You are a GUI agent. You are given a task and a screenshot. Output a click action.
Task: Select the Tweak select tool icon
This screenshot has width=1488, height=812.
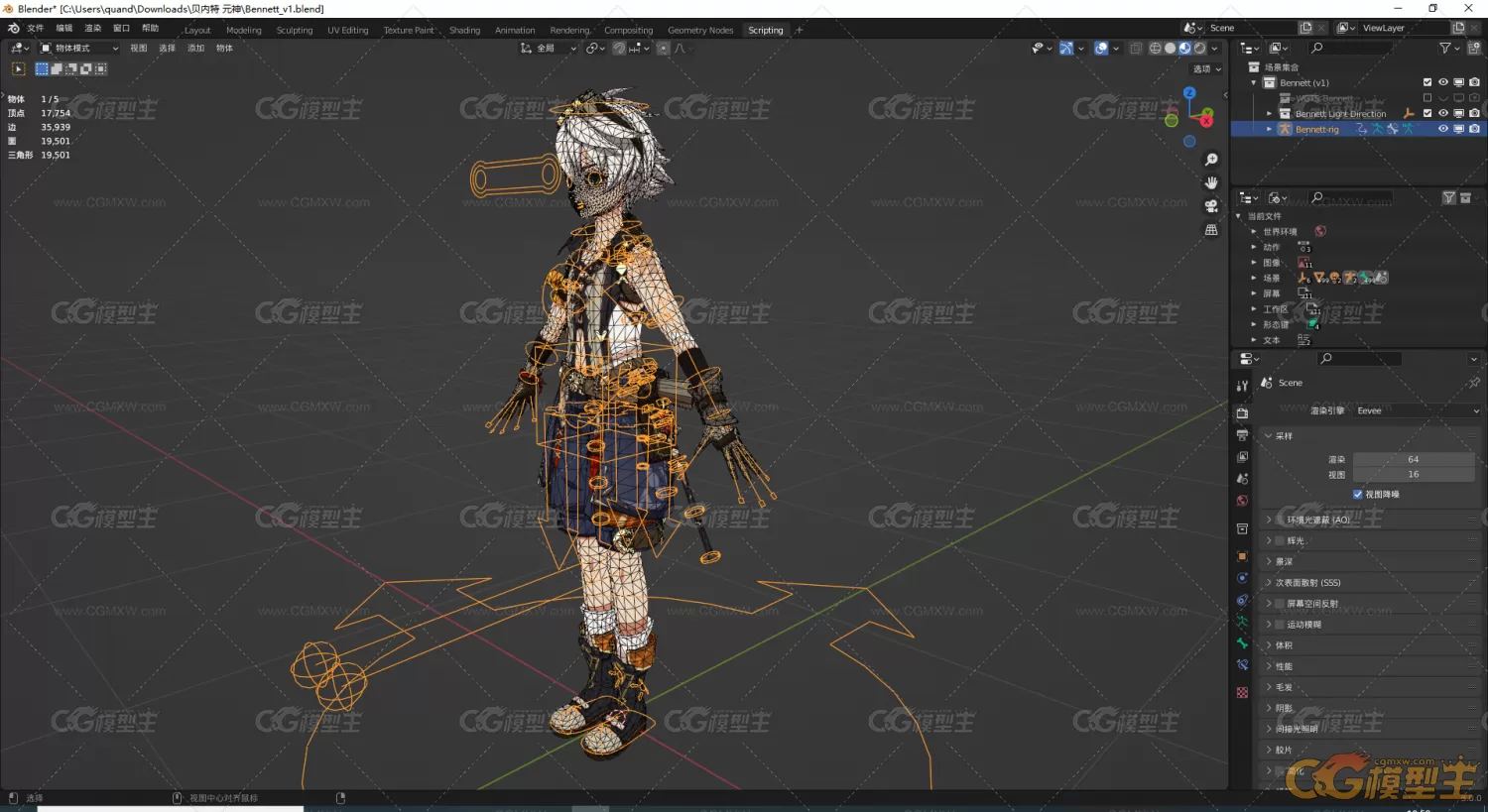18,68
